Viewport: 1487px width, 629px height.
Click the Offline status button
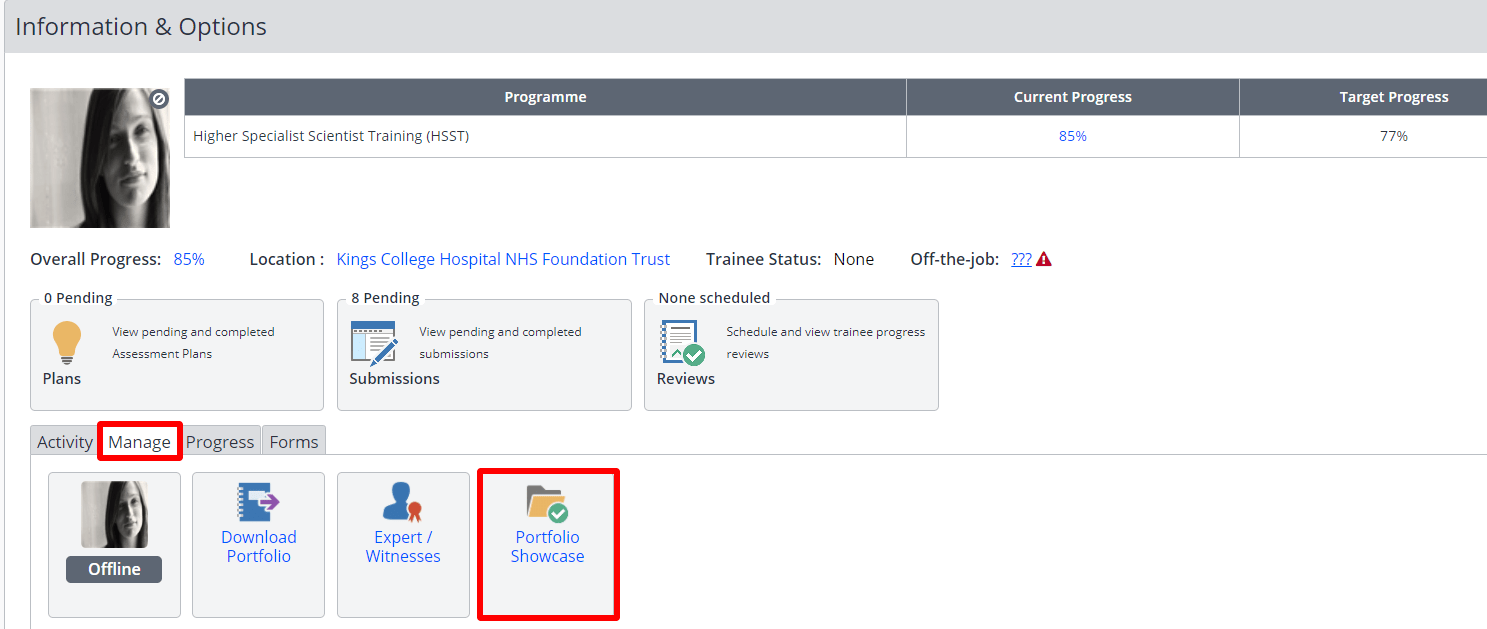click(x=114, y=569)
